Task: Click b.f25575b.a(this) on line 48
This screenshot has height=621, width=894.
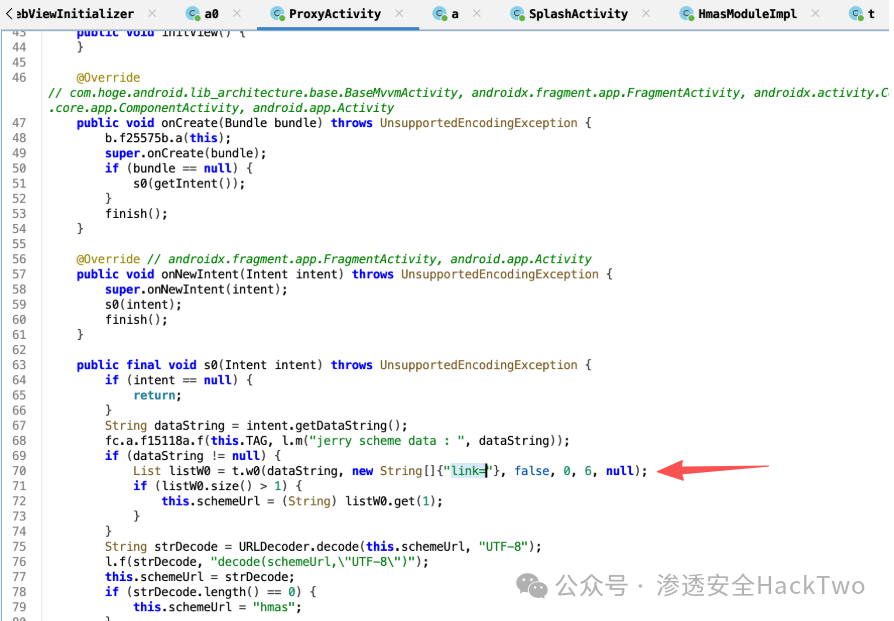Action: [x=165, y=138]
